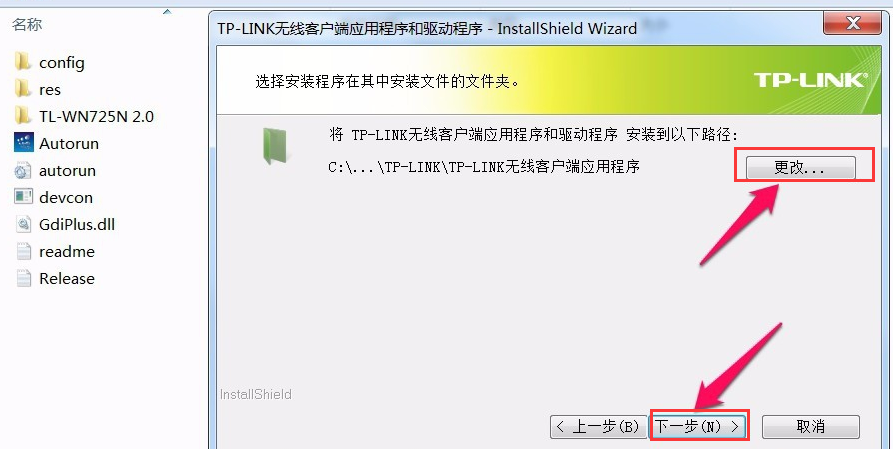Close the InstallShield Wizard window

[x=853, y=23]
